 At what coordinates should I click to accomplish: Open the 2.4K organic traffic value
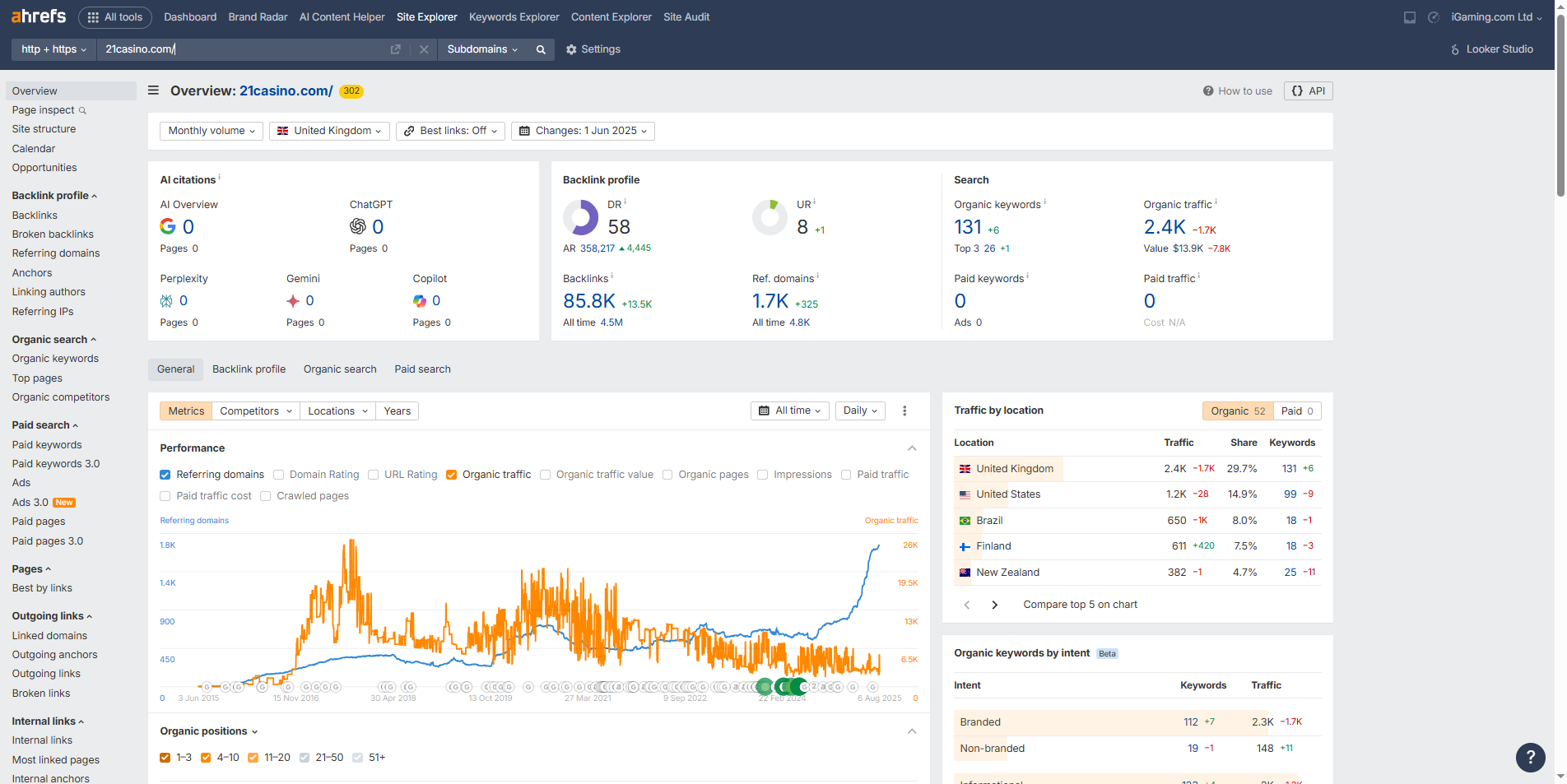[x=1165, y=227]
